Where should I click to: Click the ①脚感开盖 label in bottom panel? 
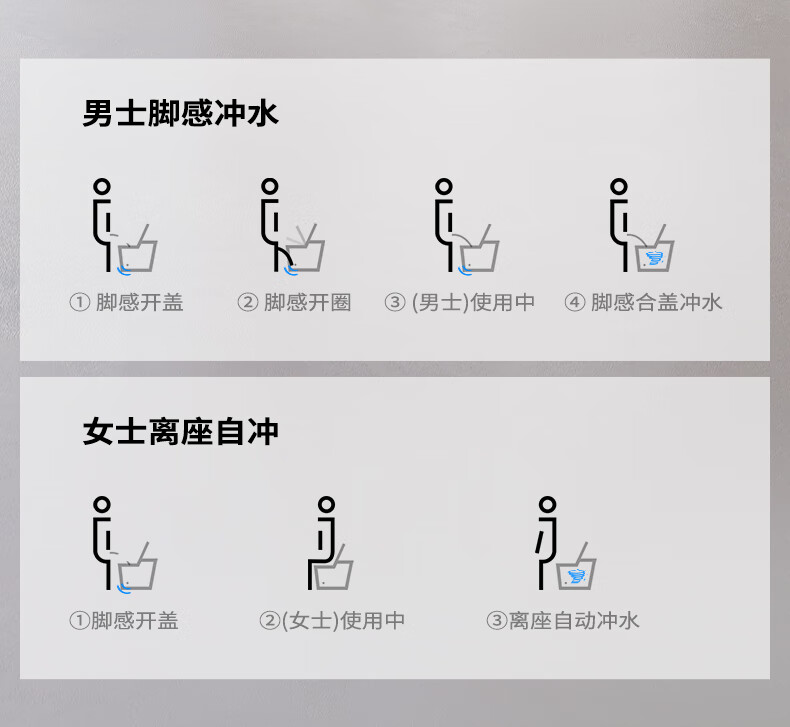(x=124, y=620)
